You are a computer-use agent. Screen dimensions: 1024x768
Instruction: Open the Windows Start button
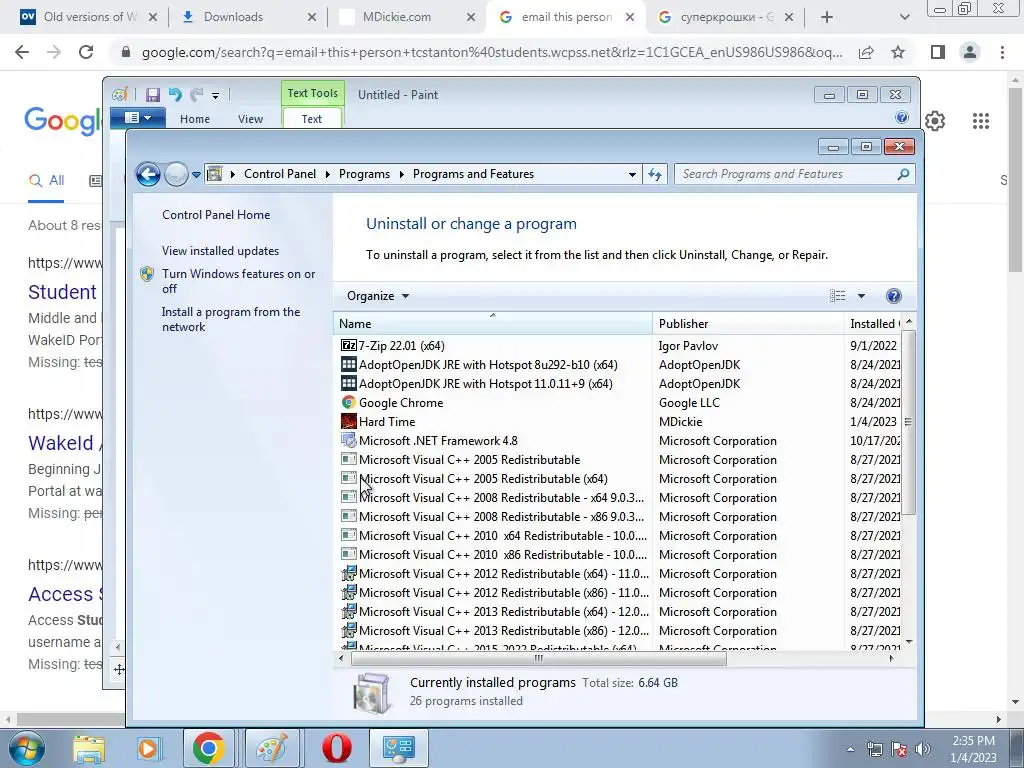point(25,748)
